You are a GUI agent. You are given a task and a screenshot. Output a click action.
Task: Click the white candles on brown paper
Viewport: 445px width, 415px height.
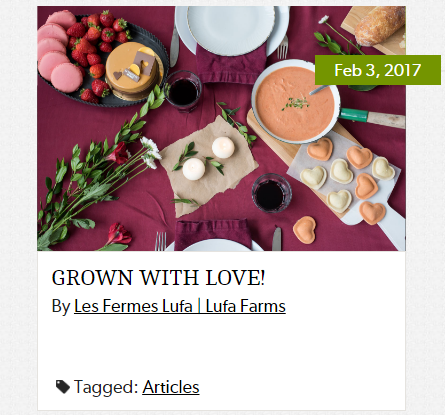tap(208, 159)
